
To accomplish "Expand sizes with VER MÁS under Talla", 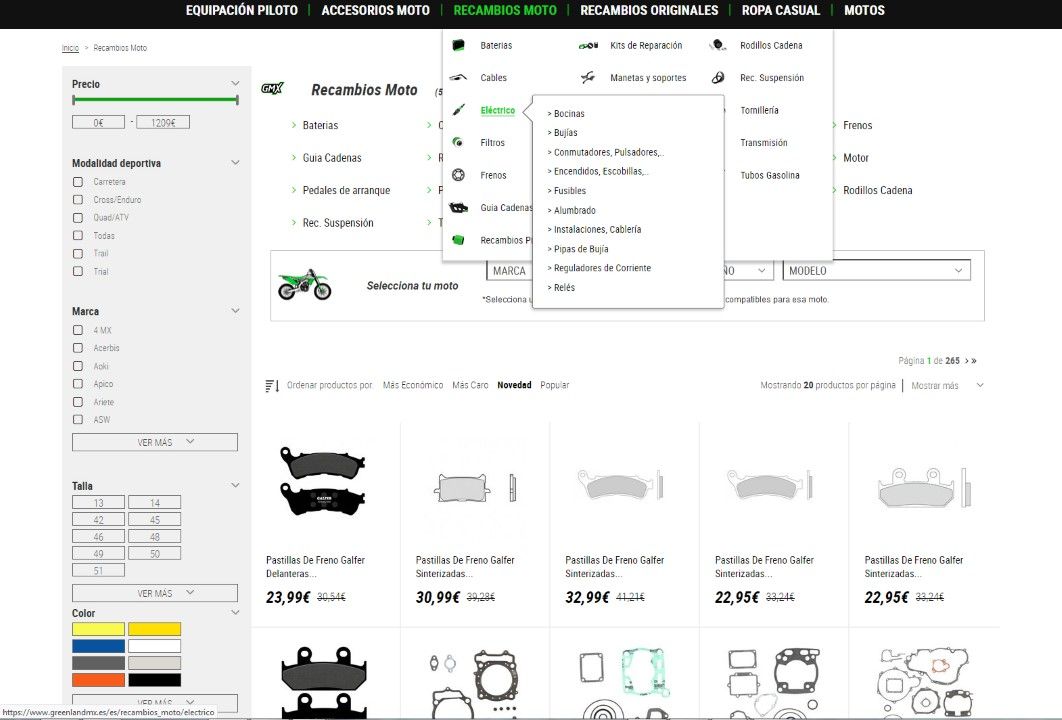I will [155, 593].
